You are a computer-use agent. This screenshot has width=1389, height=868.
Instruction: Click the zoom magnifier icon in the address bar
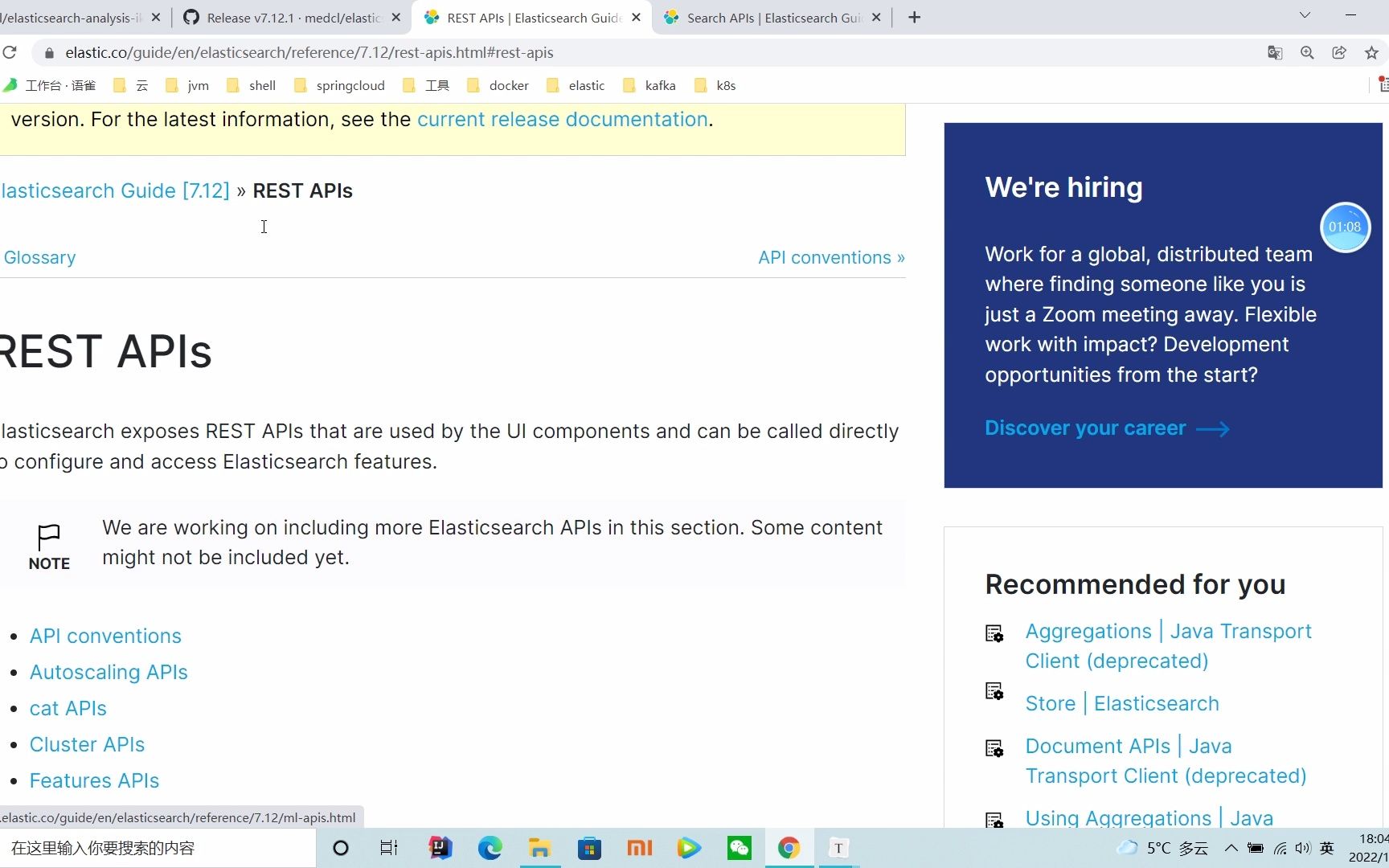pos(1307,52)
